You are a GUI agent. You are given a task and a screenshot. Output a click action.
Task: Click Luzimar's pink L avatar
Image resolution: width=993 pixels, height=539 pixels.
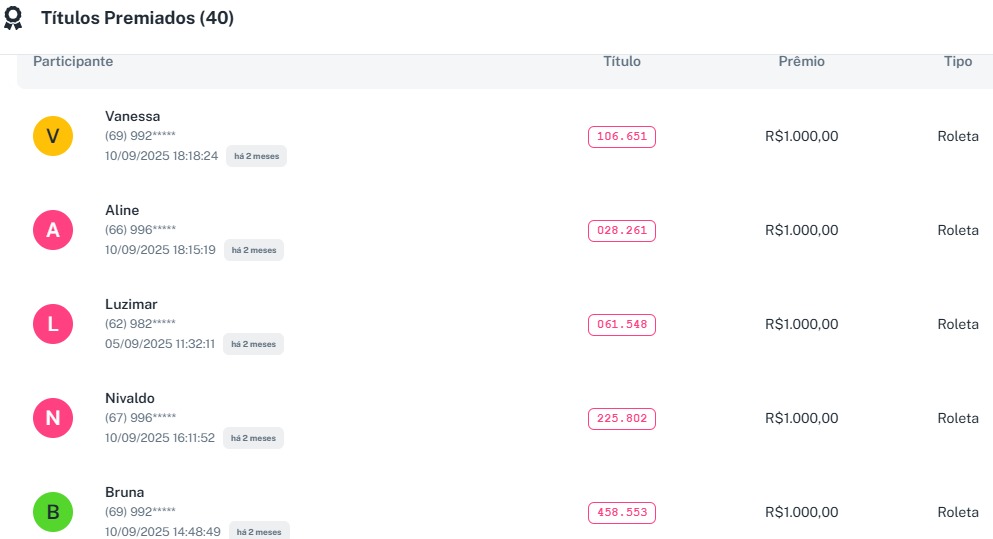pos(53,324)
